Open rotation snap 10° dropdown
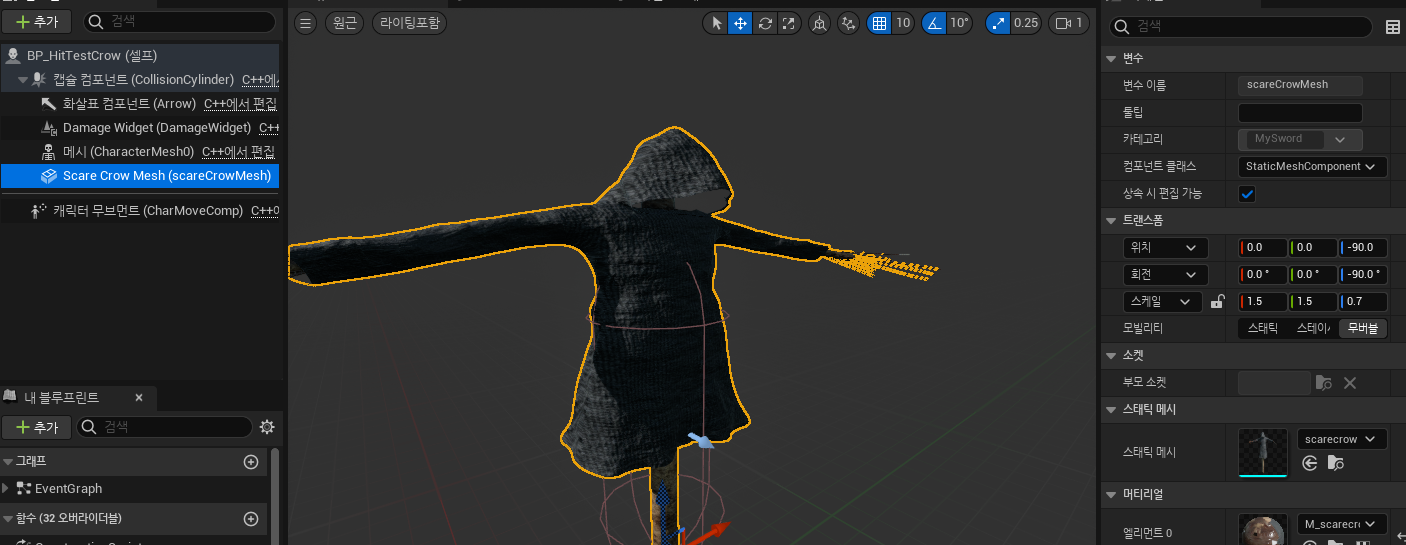 (959, 23)
